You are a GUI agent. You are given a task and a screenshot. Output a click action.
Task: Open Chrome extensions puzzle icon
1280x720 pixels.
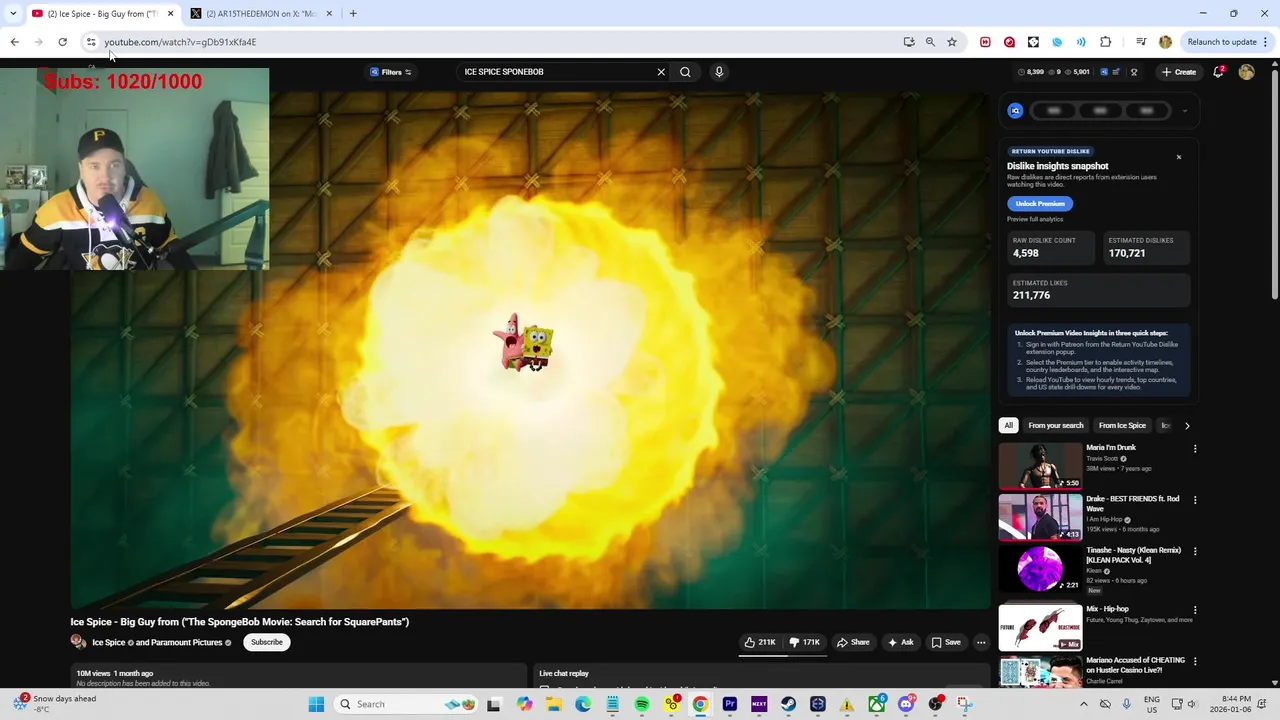click(x=1105, y=42)
